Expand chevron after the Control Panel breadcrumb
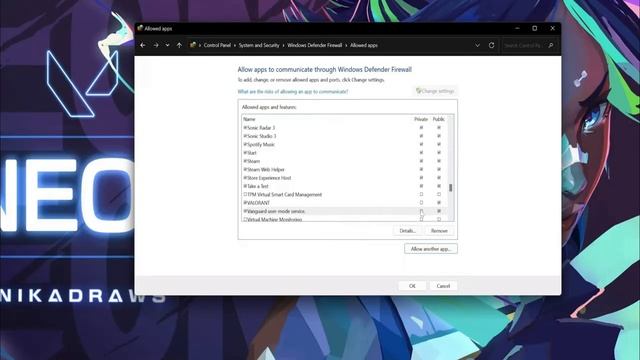 tap(235, 45)
